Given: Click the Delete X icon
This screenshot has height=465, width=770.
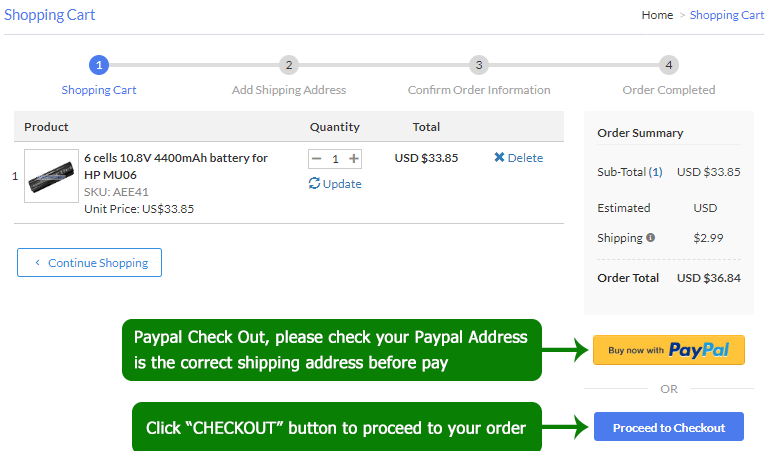Looking at the screenshot, I should [x=499, y=158].
